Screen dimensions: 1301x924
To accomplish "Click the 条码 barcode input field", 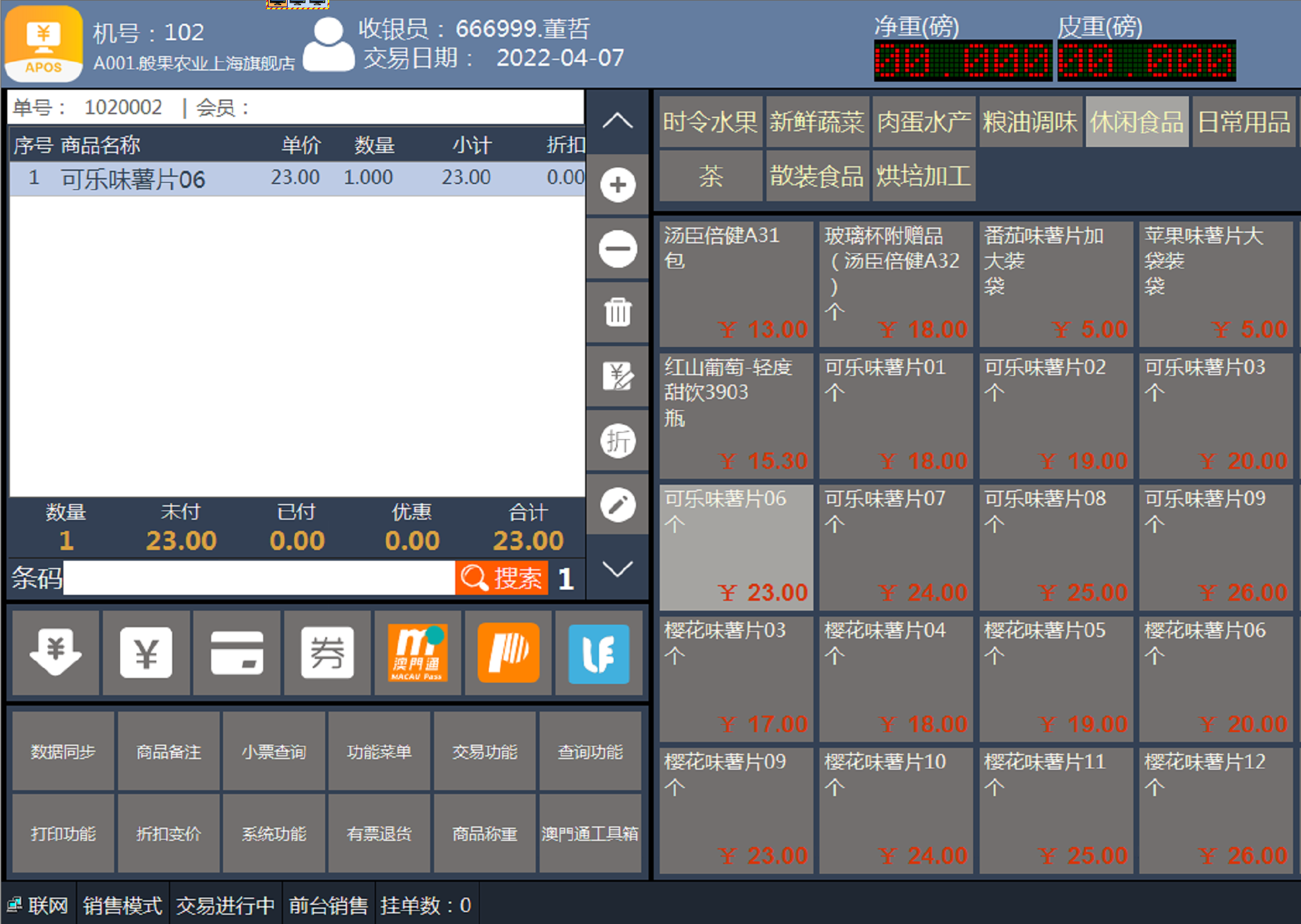I will click(x=259, y=578).
